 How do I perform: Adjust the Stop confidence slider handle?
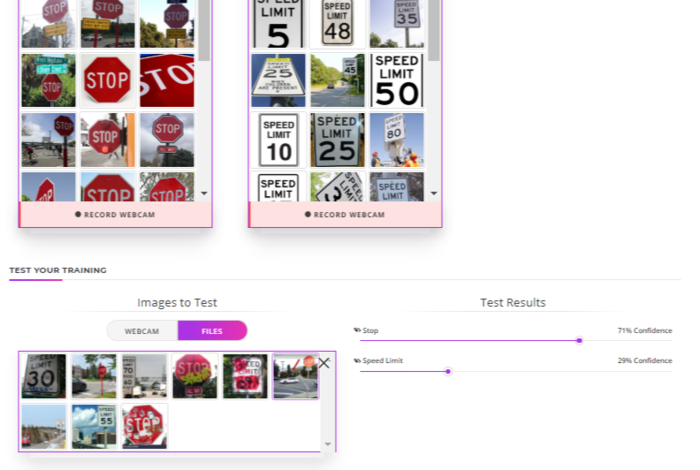click(579, 341)
